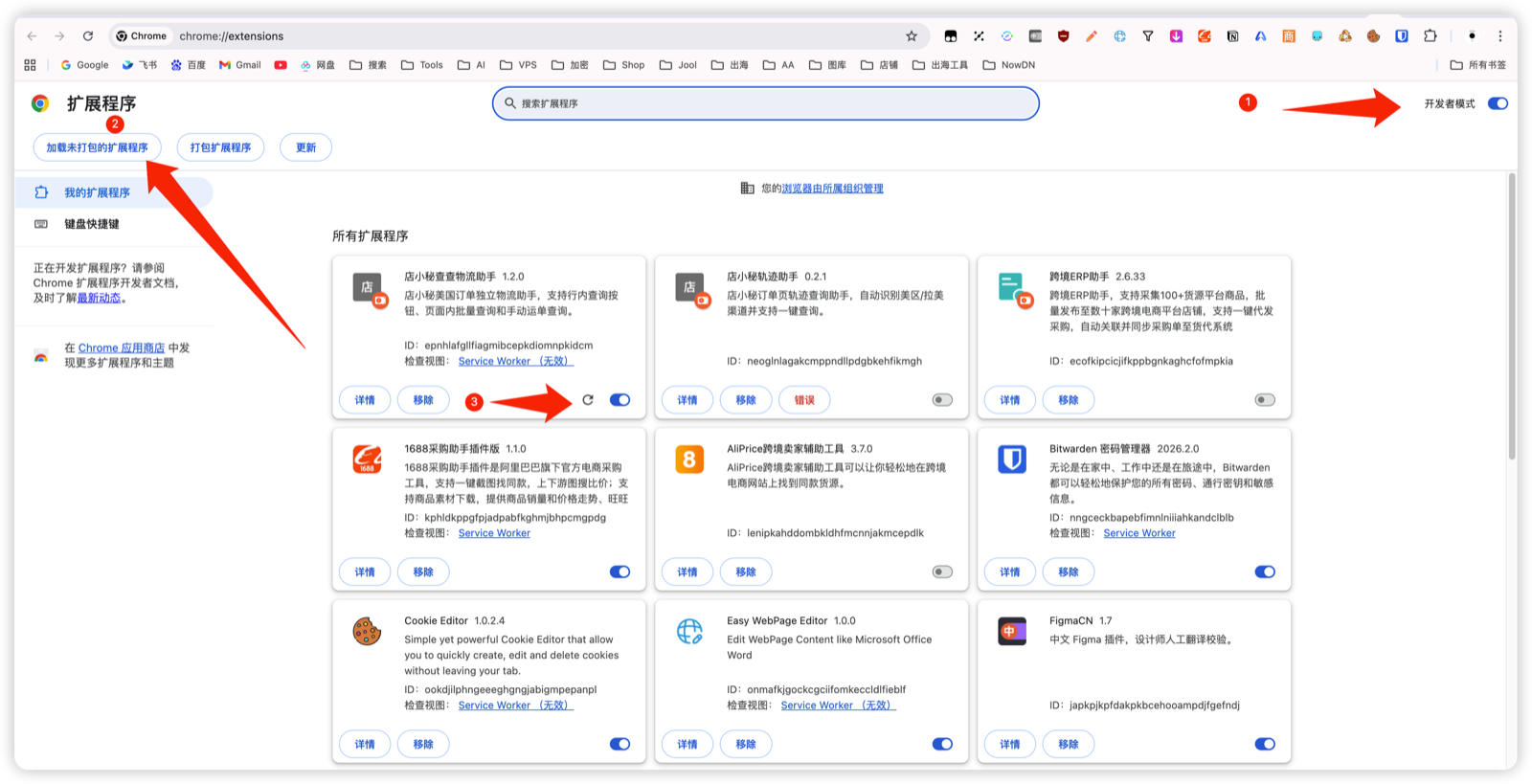
Task: Disable the Bitwarden 密码管理器 toggle
Action: click(x=1265, y=572)
